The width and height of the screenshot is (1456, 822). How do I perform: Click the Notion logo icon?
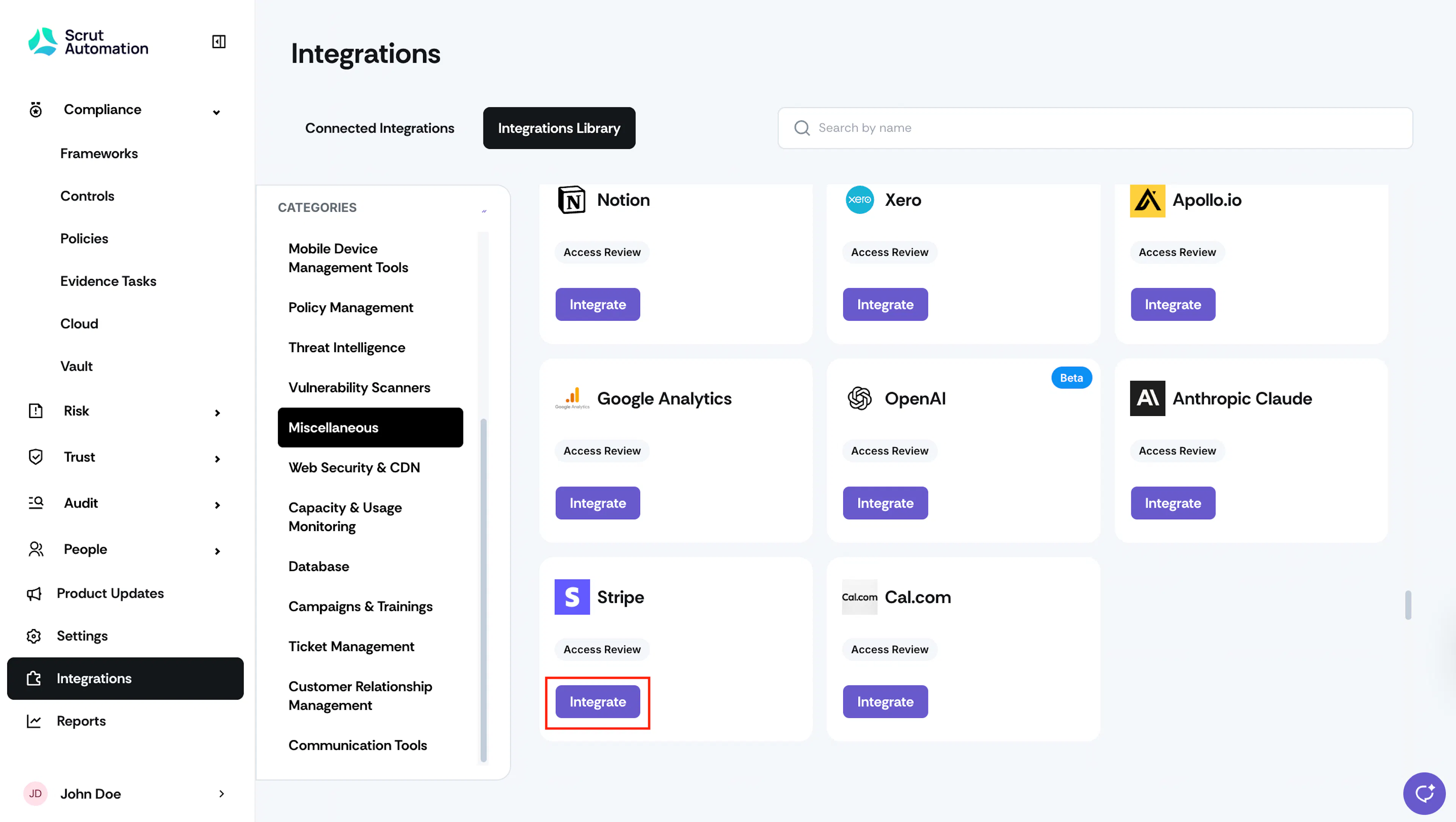coord(572,200)
